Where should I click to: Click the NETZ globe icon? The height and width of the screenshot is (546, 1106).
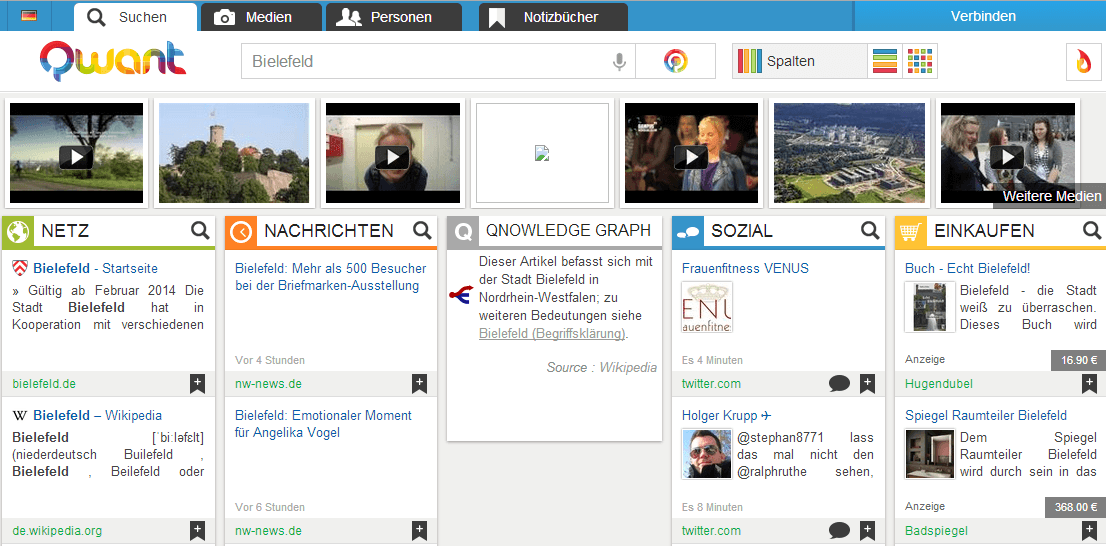click(x=17, y=231)
